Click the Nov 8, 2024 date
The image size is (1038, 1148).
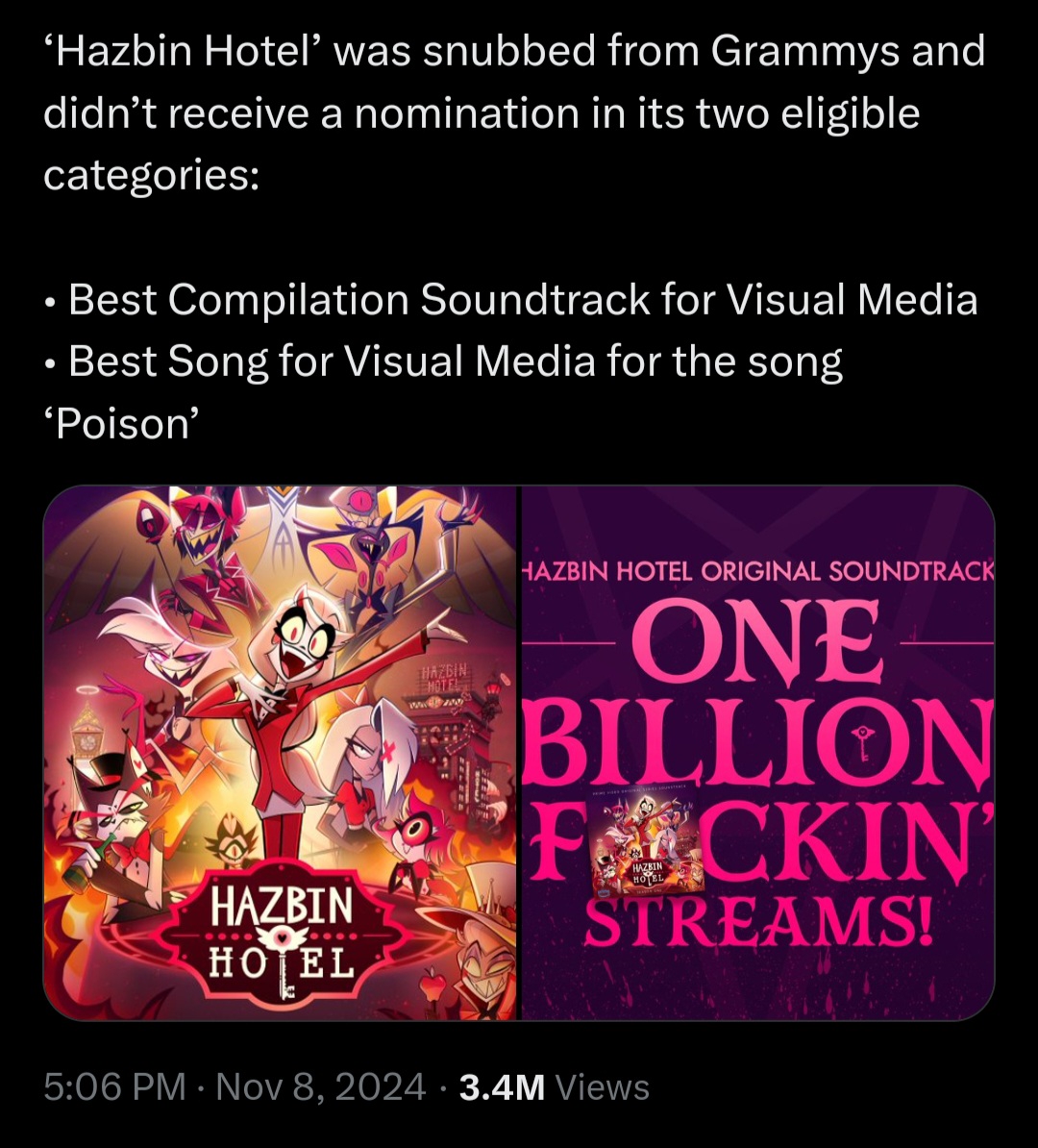[x=321, y=1087]
